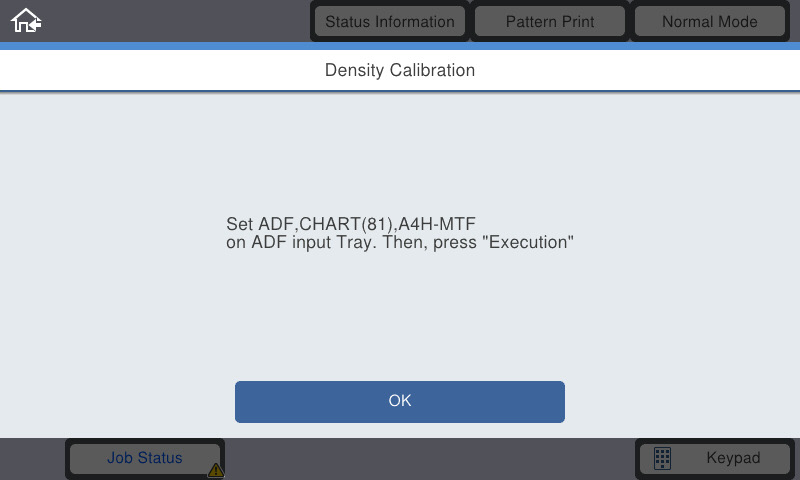Confirm with the blue OK button

[399, 401]
